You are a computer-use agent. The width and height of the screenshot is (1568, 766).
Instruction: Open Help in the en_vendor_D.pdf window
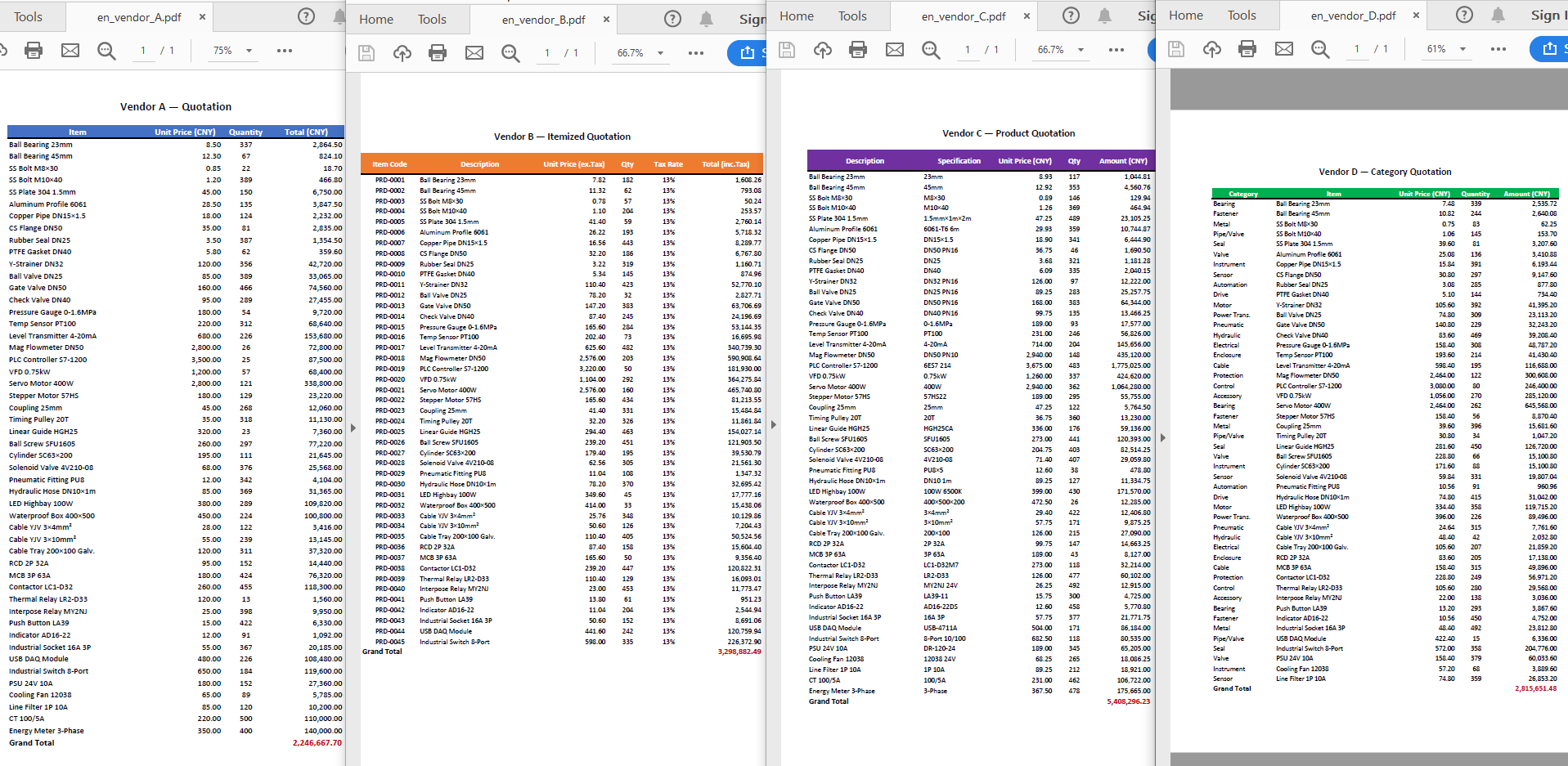pos(1465,15)
